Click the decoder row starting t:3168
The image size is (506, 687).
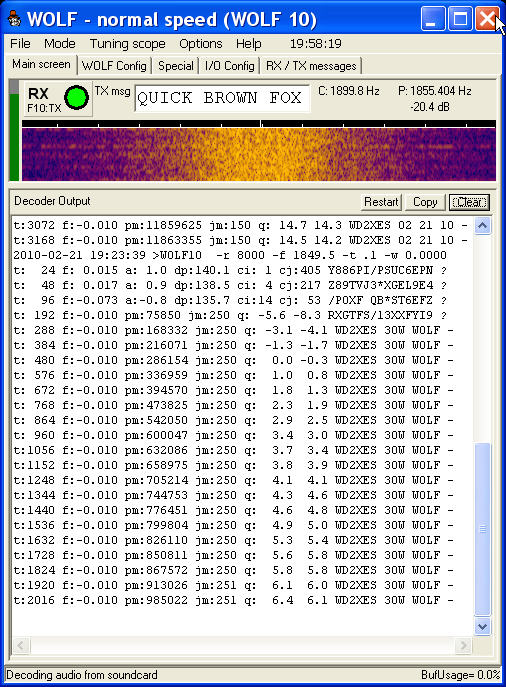coord(240,240)
